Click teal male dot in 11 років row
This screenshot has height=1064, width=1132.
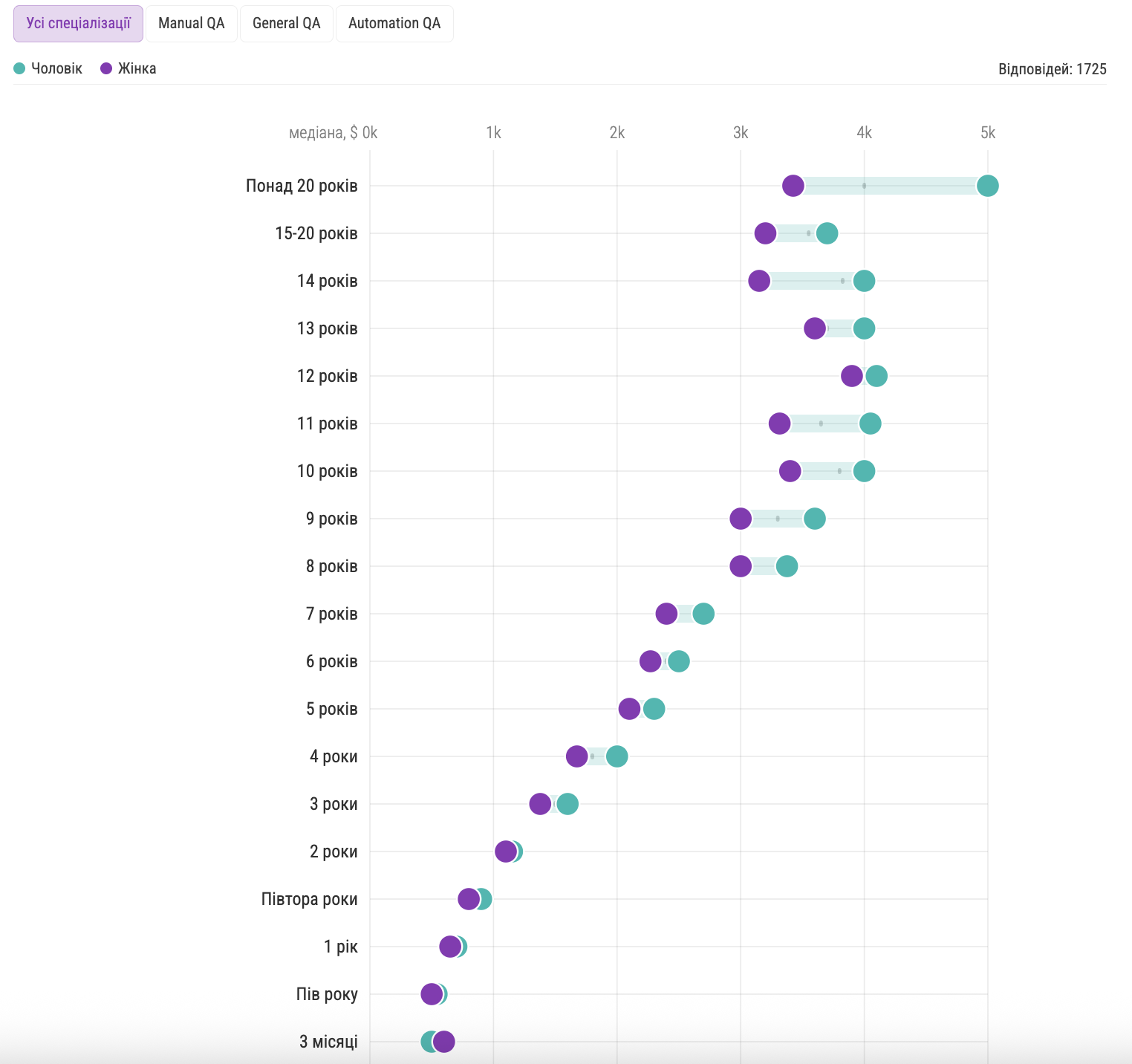point(870,424)
